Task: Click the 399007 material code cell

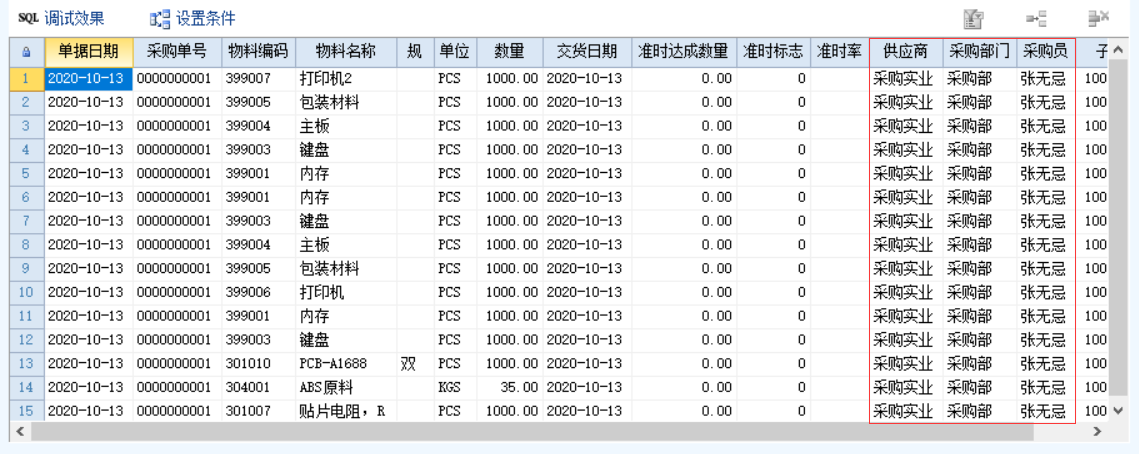Action: pos(259,78)
